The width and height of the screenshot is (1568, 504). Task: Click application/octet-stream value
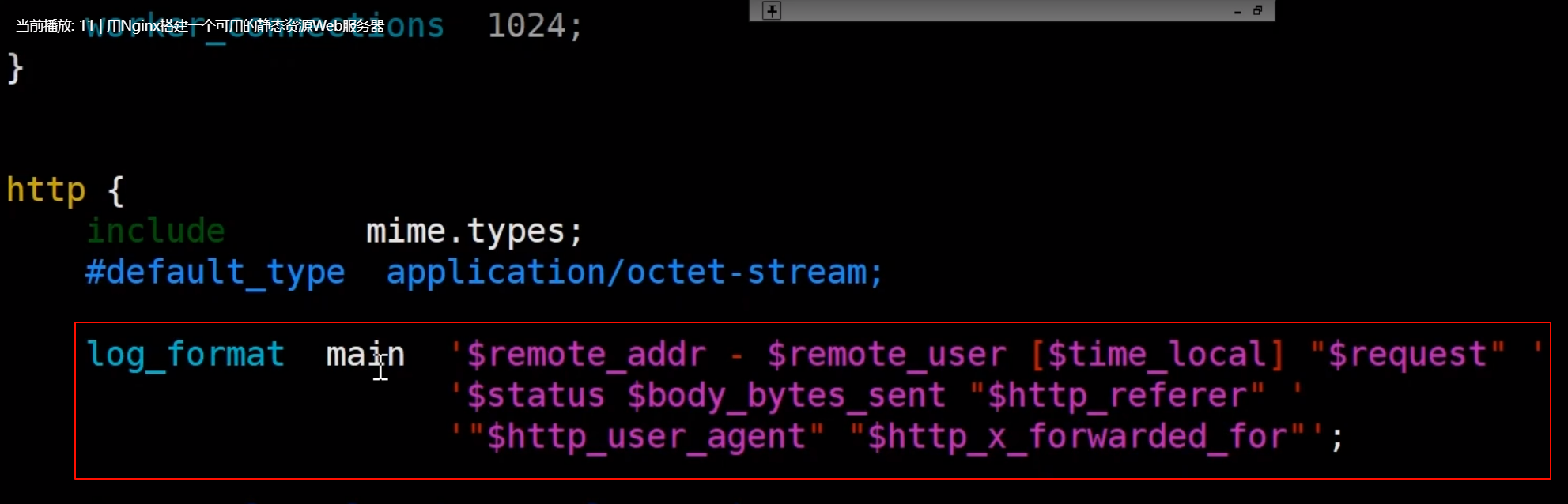634,273
